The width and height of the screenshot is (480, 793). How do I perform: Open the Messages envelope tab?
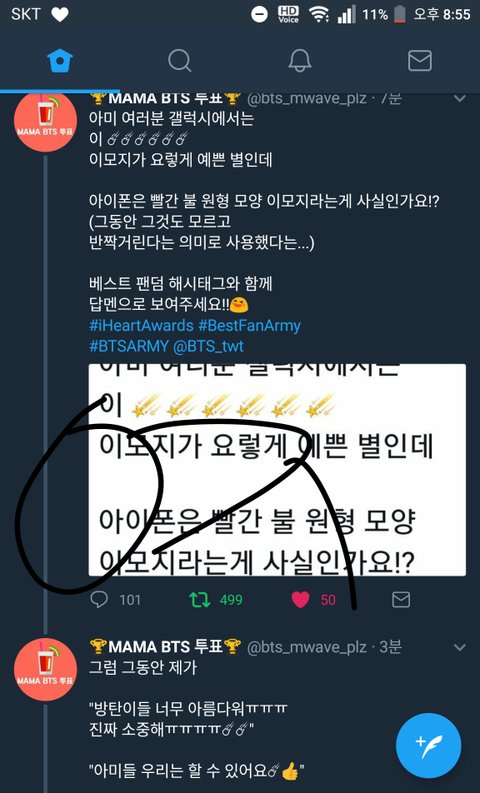click(420, 61)
